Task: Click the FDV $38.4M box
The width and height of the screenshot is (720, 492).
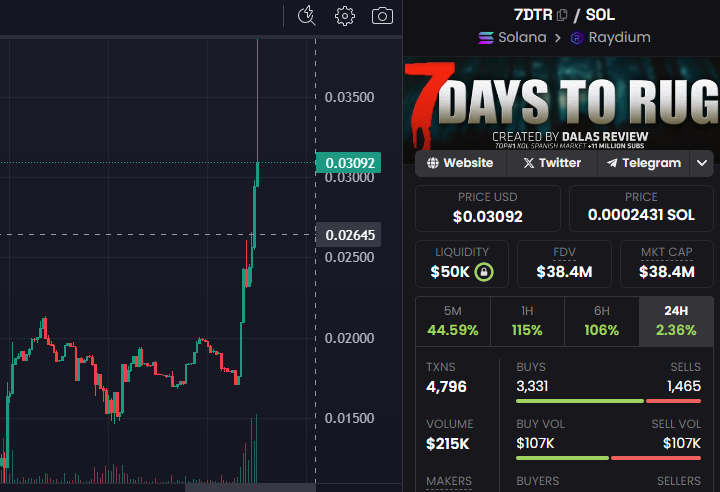Action: (564, 264)
